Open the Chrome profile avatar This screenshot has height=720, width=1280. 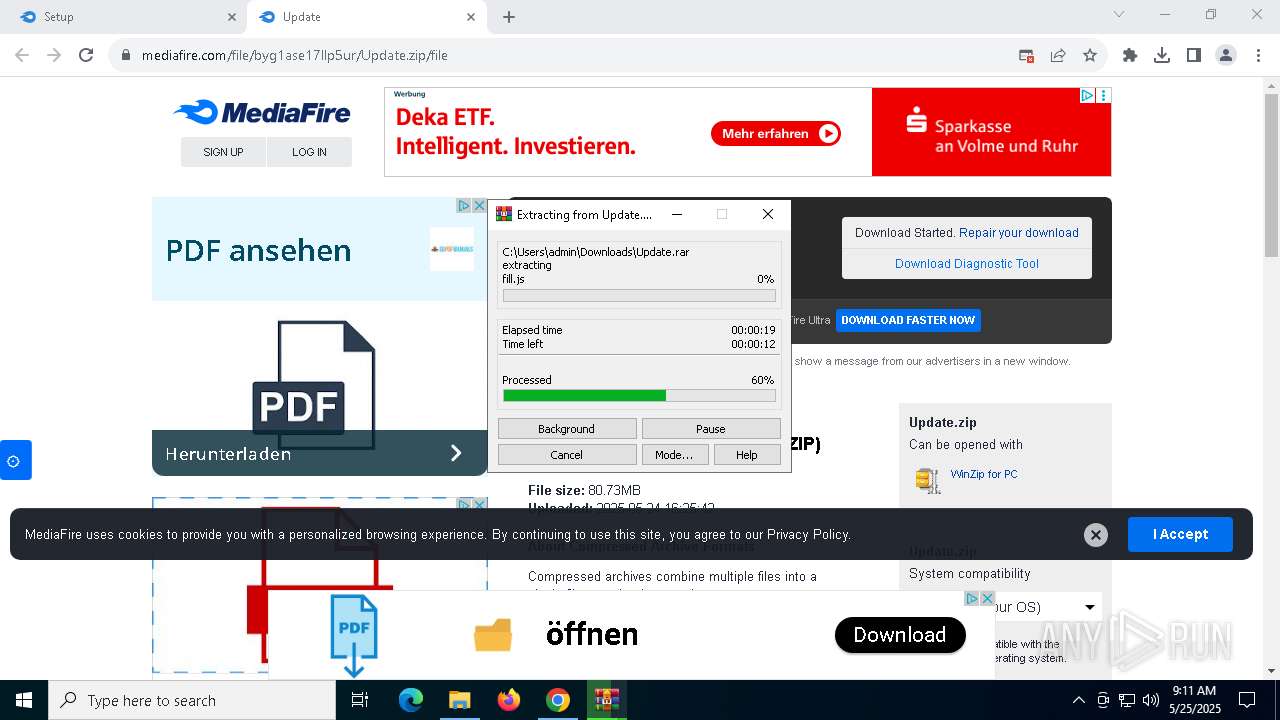click(1226, 56)
